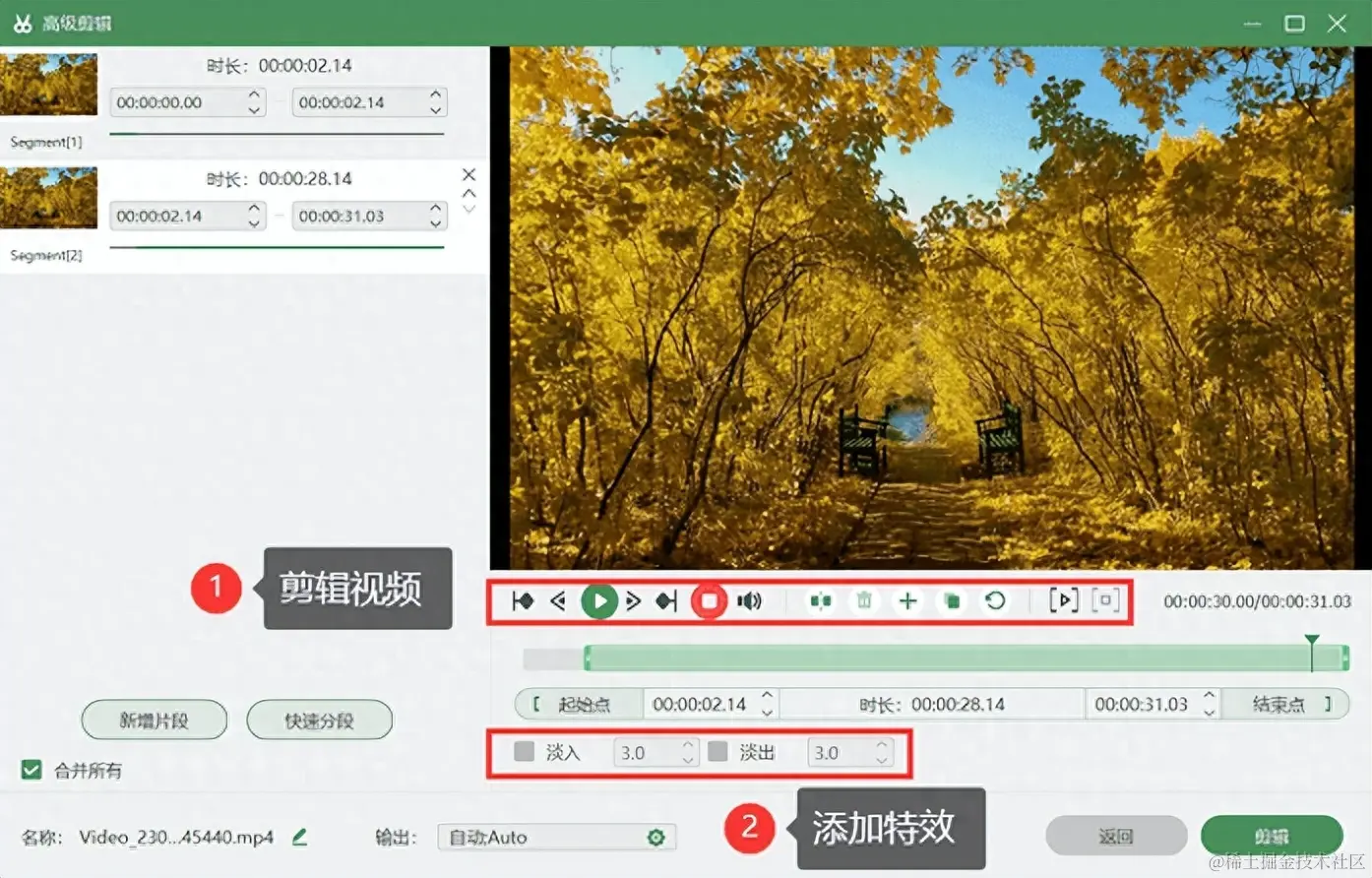Image resolution: width=1372 pixels, height=878 pixels.
Task: Click 快速分段 quick split button
Action: coord(320,721)
